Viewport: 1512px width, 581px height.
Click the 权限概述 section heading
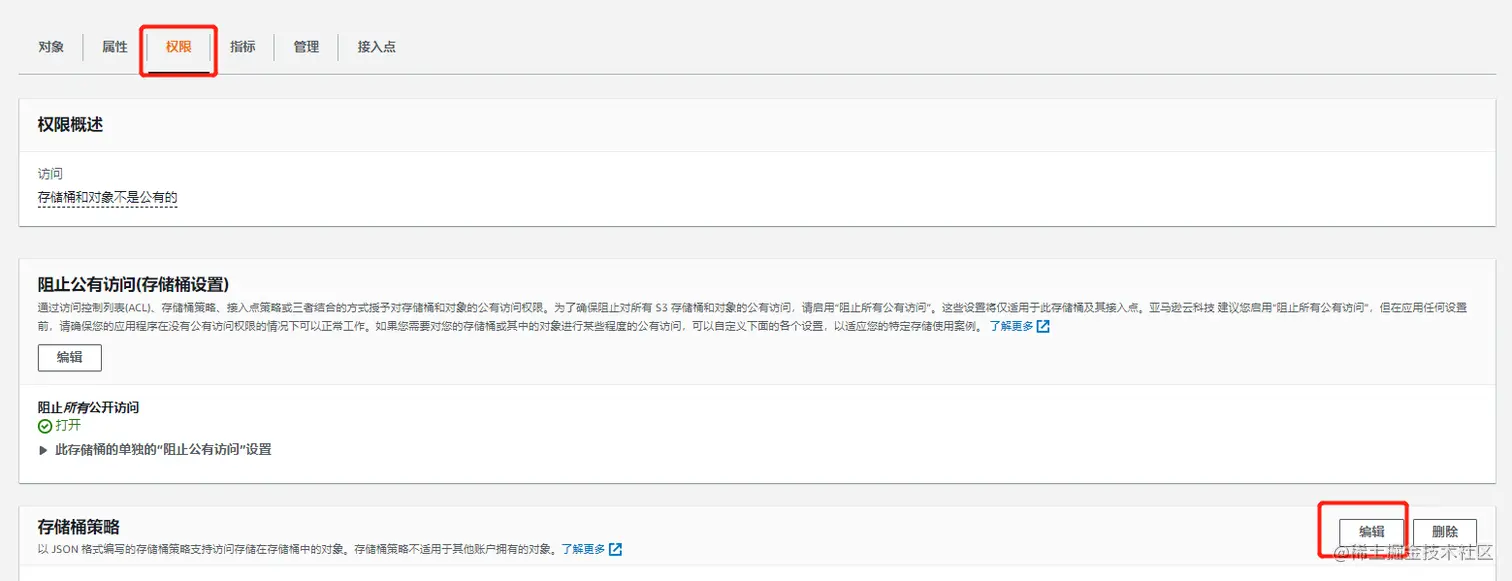point(69,124)
